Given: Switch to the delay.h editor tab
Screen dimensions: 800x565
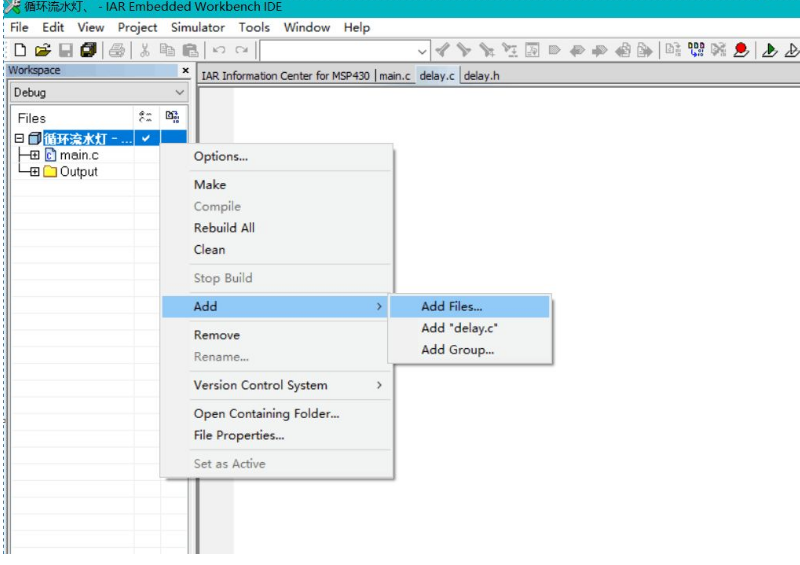Looking at the screenshot, I should (482, 76).
